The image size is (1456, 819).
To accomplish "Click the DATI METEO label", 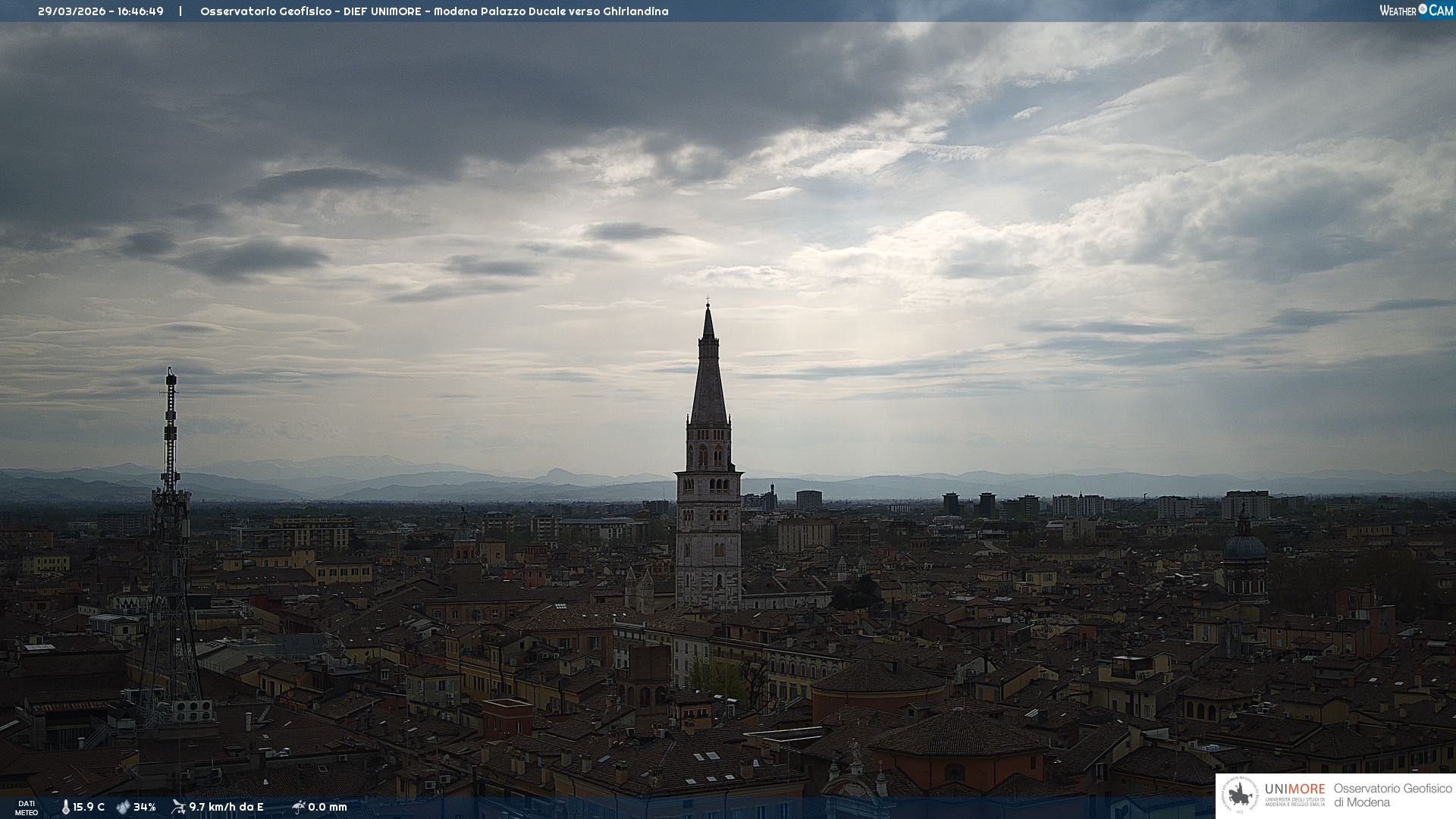I will [27, 808].
